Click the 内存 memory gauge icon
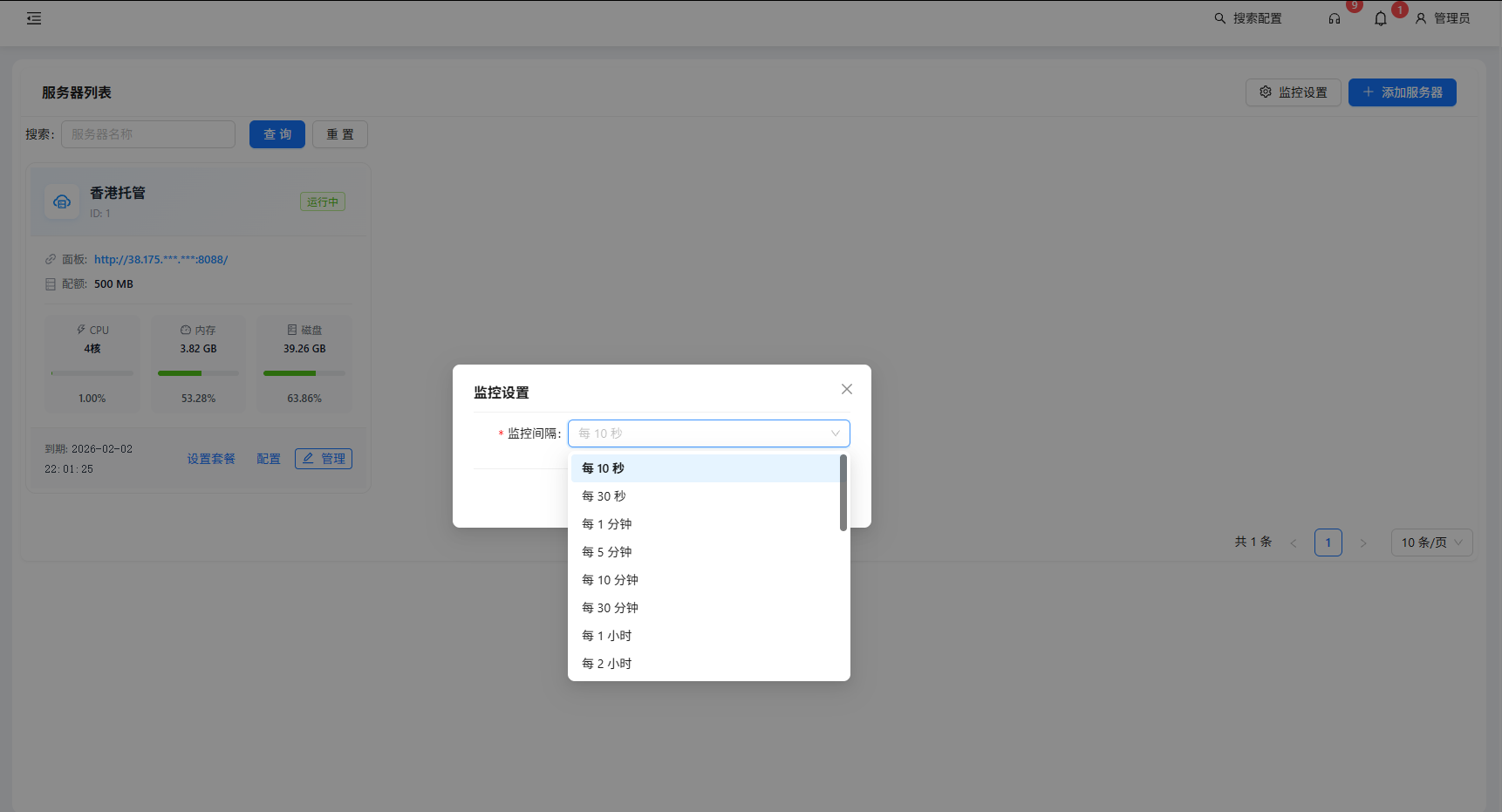Image resolution: width=1502 pixels, height=812 pixels. (x=185, y=329)
